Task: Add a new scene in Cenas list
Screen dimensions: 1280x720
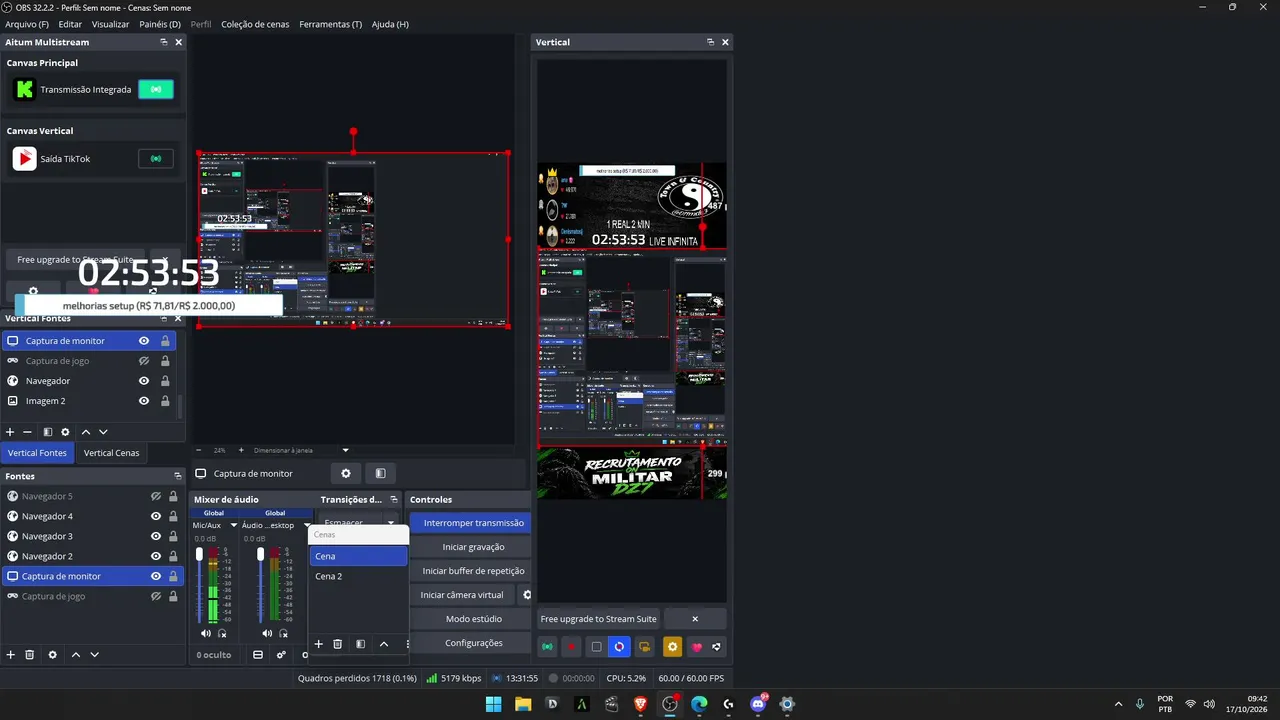Action: [x=319, y=644]
